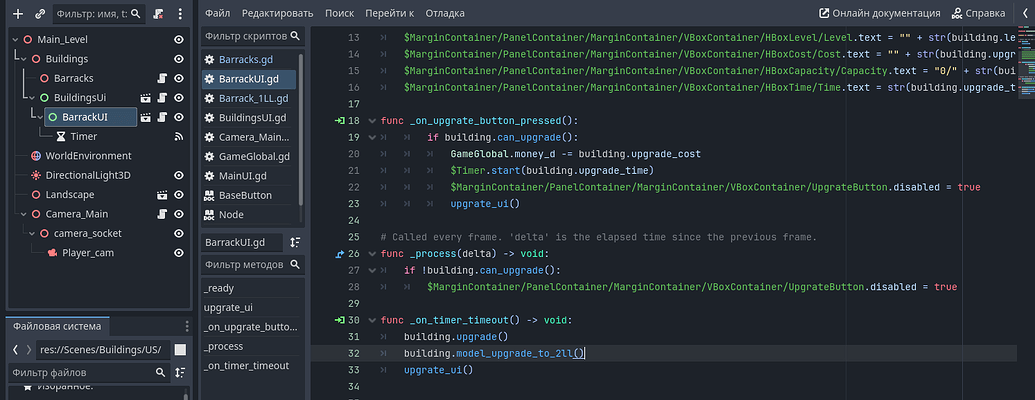
Task: Open the script icon on BuildingsUi node
Action: pos(162,98)
